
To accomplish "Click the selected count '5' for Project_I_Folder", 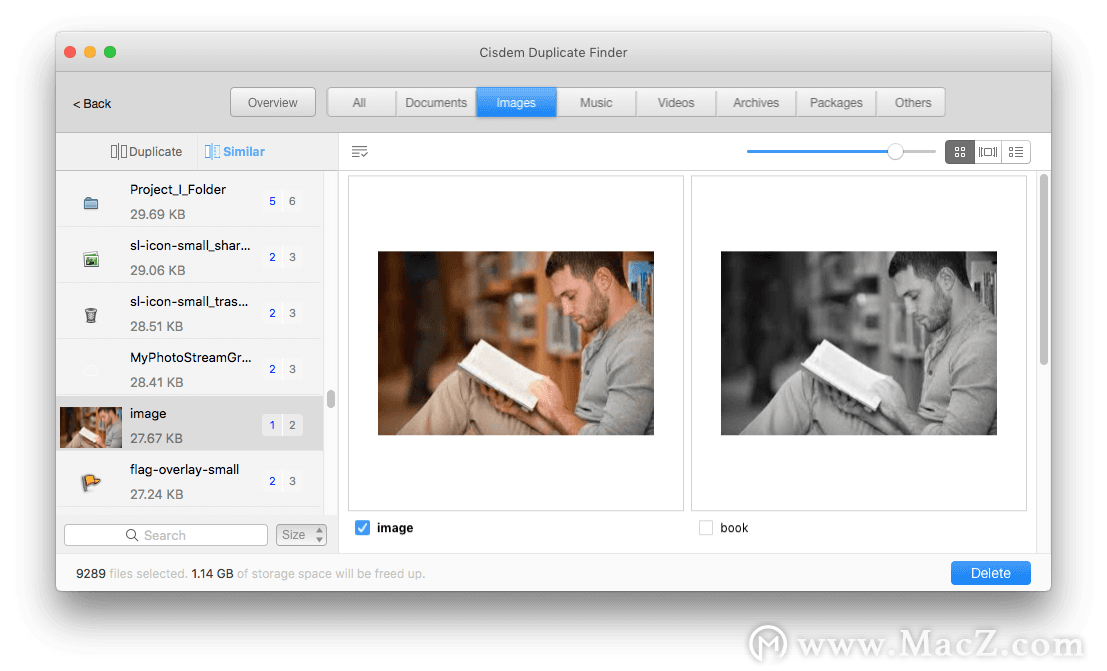I will click(x=273, y=201).
